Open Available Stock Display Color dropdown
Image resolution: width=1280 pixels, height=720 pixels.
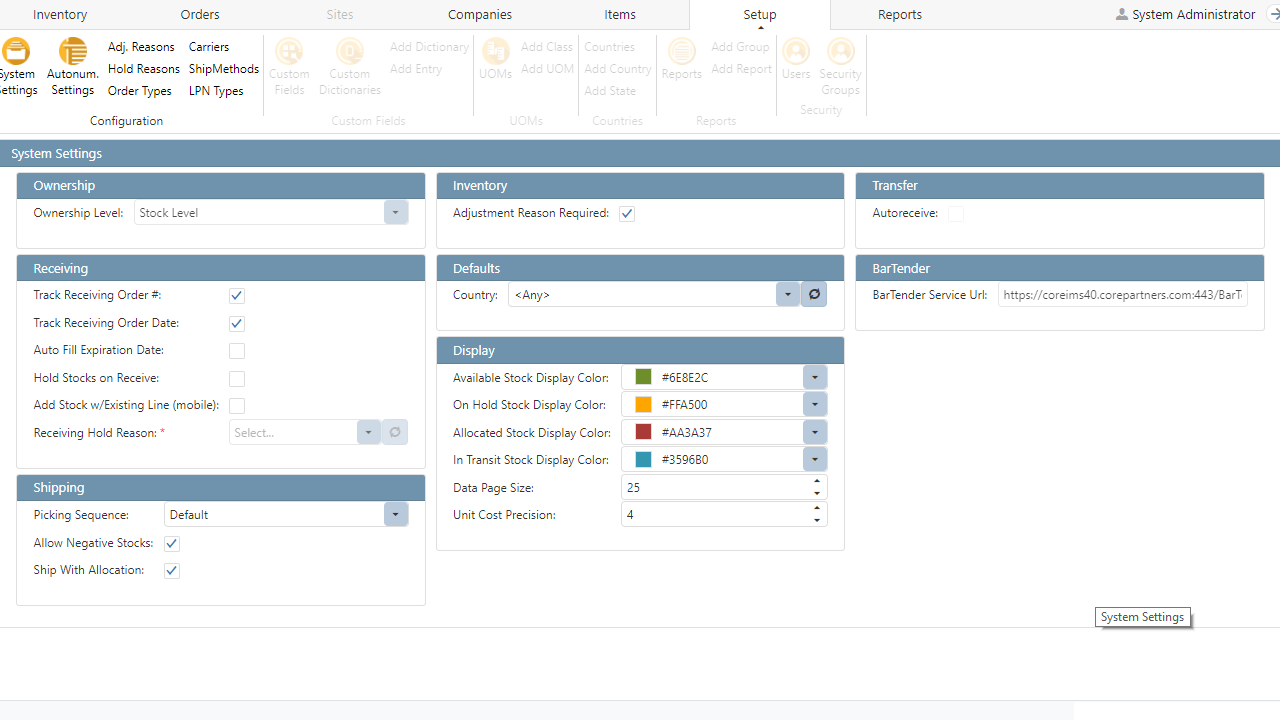coord(815,378)
